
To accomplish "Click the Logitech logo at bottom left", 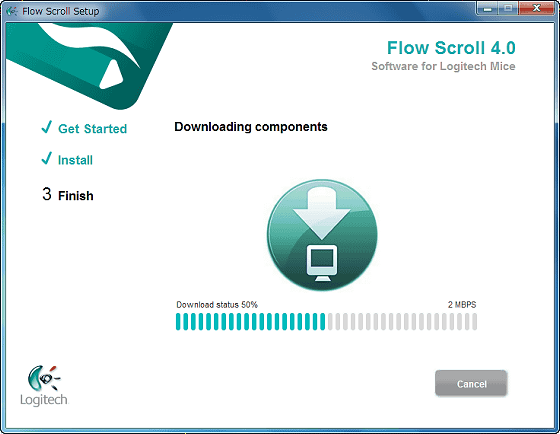I will [44, 386].
